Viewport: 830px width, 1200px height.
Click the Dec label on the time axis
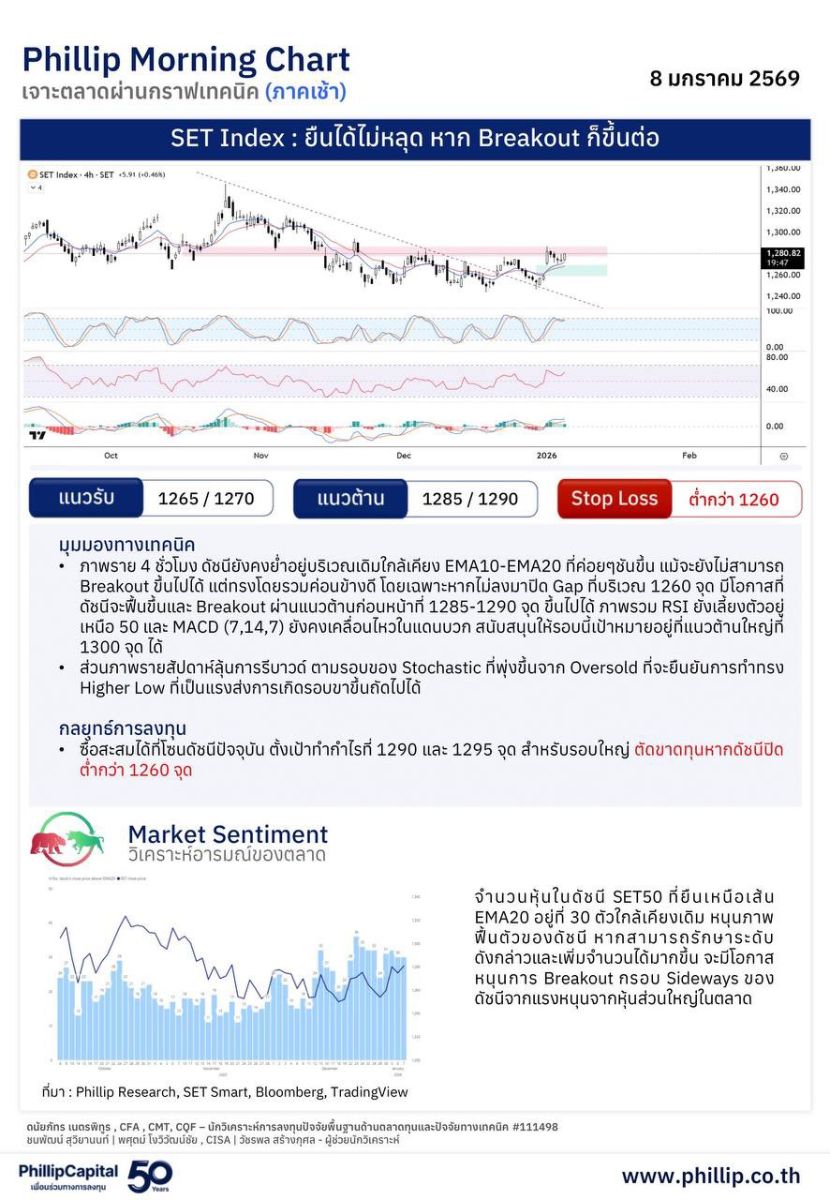[x=404, y=455]
